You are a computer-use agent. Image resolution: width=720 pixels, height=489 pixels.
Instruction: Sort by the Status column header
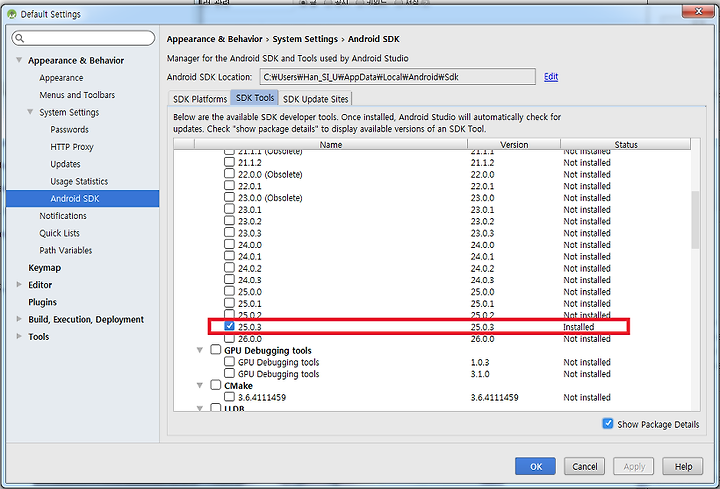pyautogui.click(x=625, y=144)
